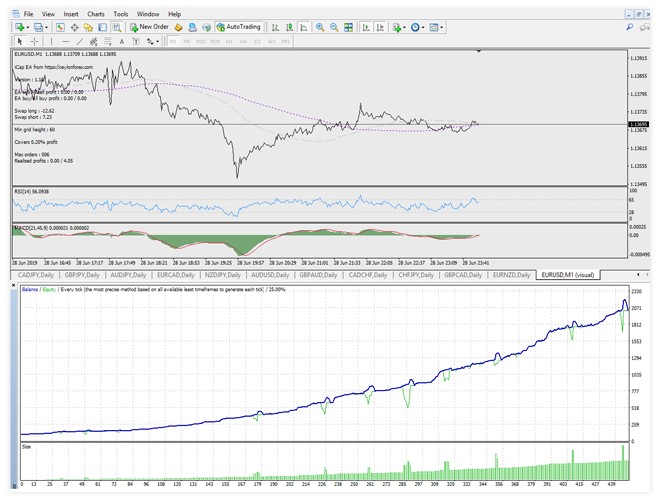Select the H1 timeframe button
The width and height of the screenshot is (659, 499).
pyautogui.click(x=229, y=41)
